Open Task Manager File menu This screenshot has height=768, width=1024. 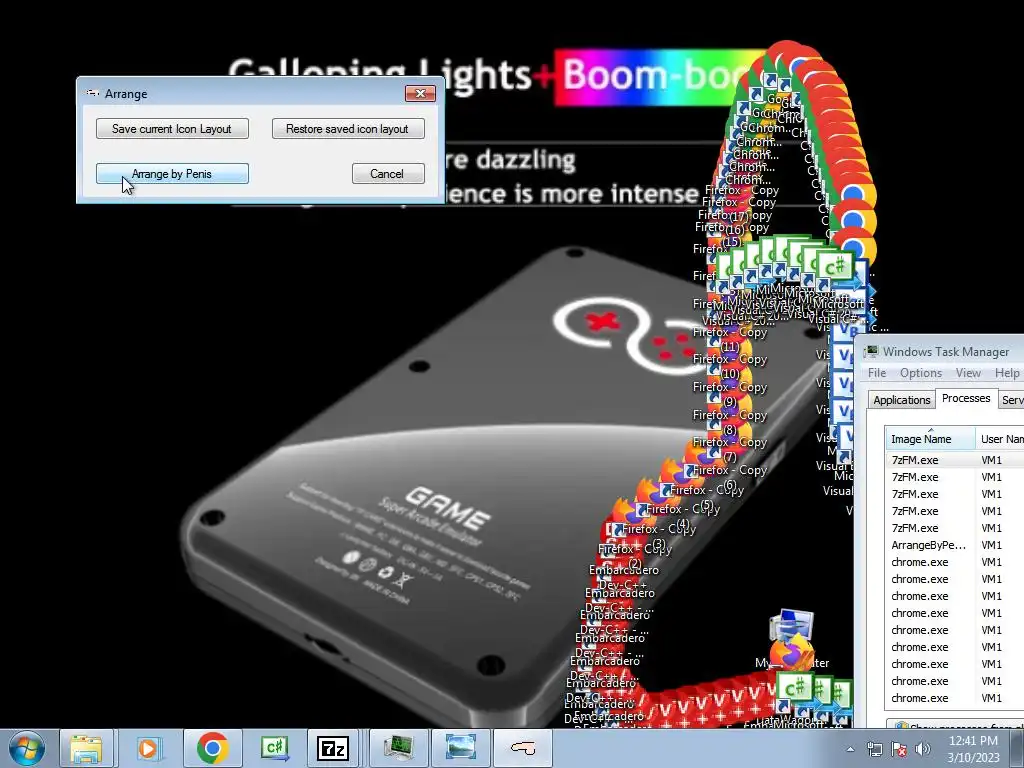(x=876, y=373)
